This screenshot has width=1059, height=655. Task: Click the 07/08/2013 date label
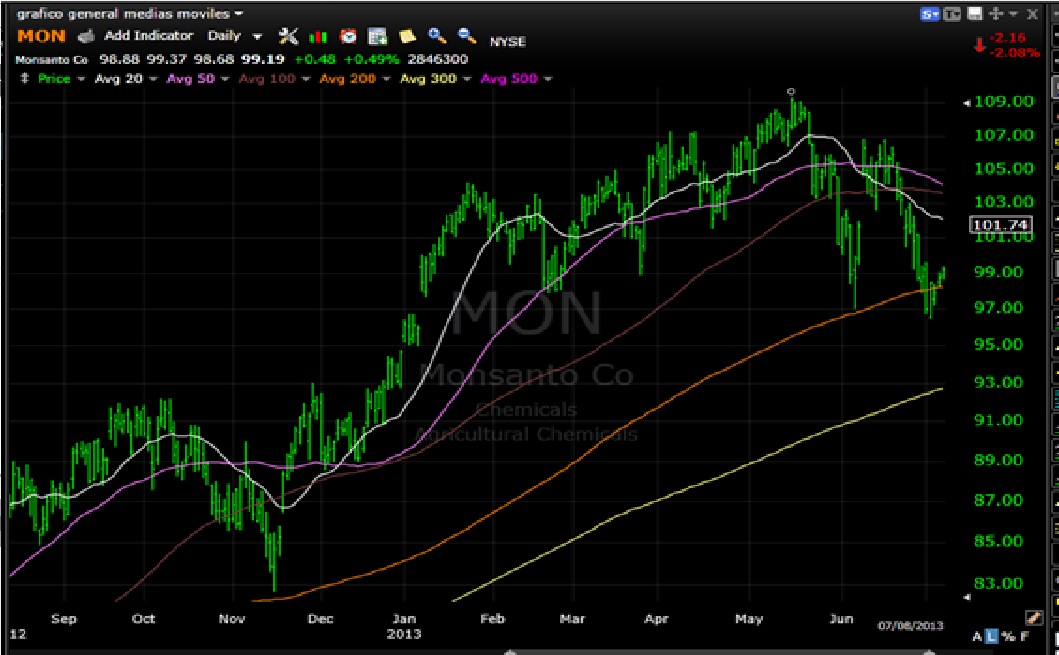(910, 626)
